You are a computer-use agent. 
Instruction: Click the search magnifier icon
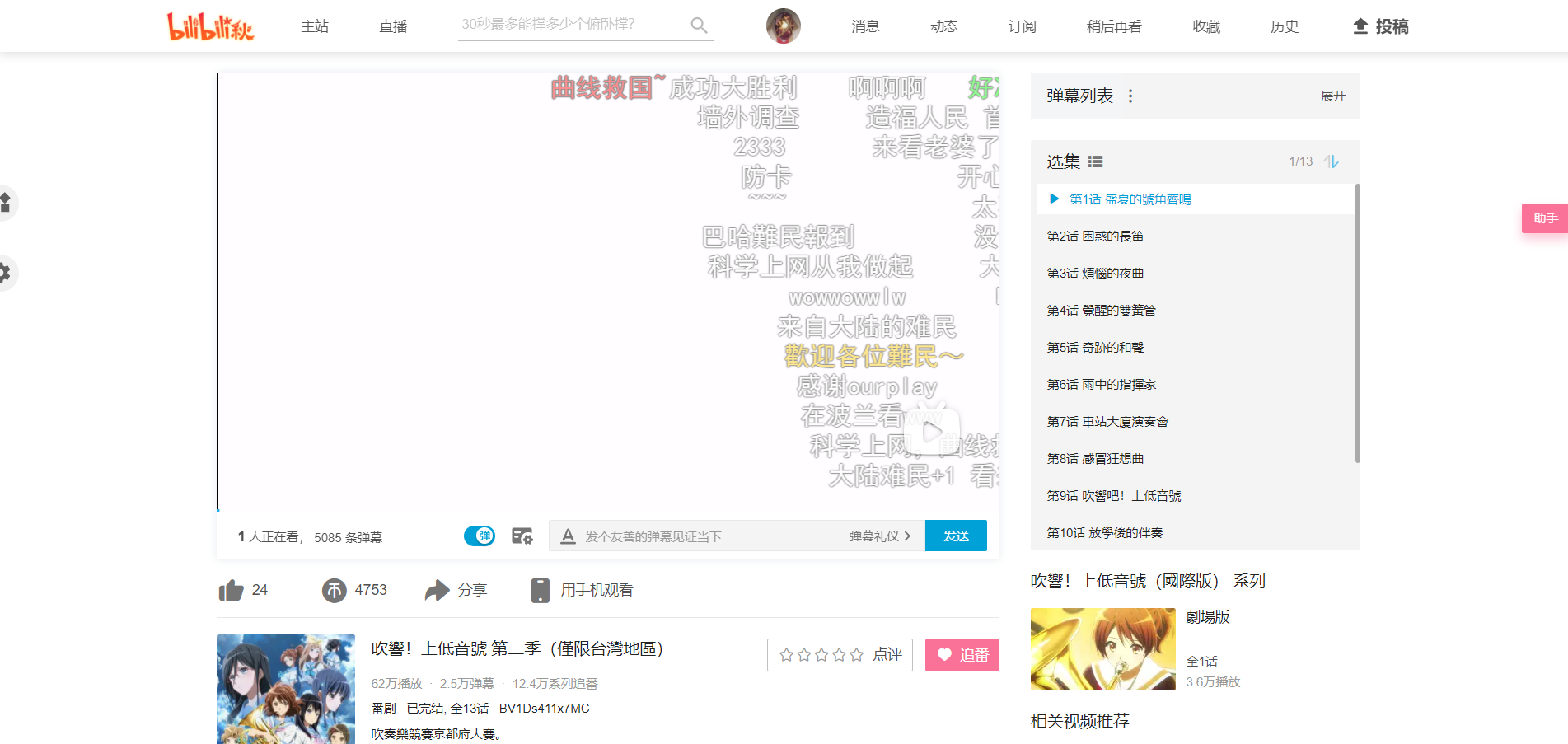click(x=699, y=26)
